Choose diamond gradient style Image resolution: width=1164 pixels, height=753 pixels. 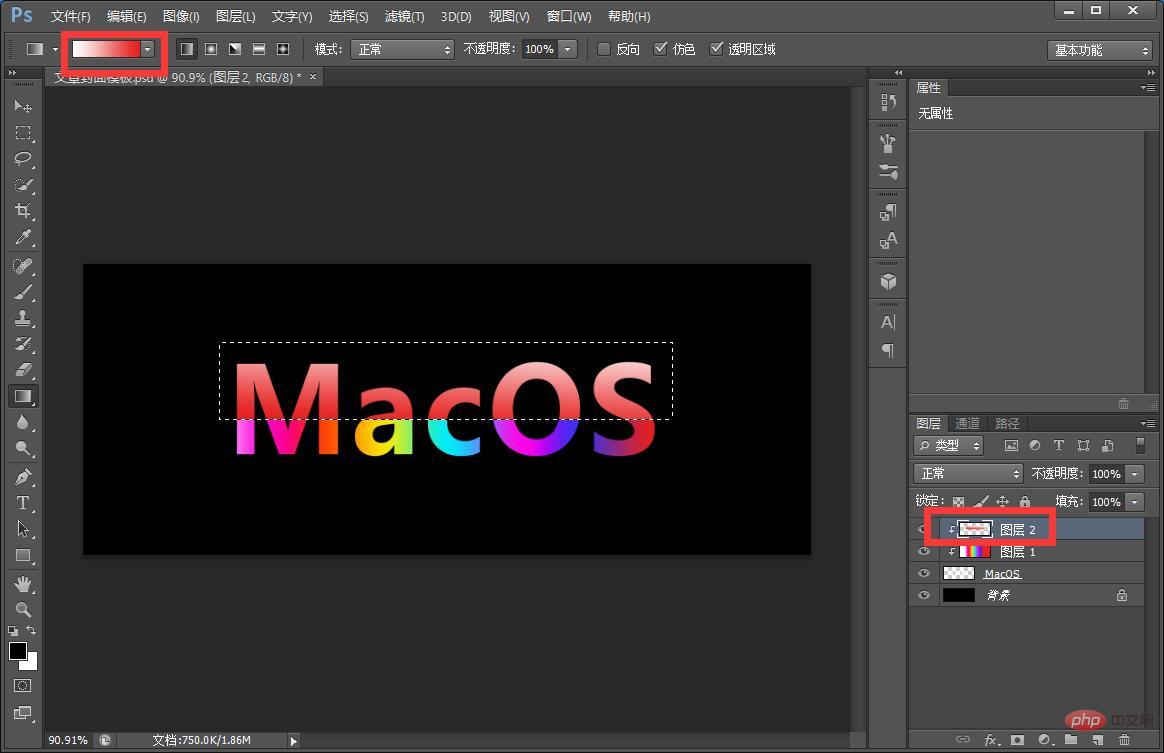[283, 49]
